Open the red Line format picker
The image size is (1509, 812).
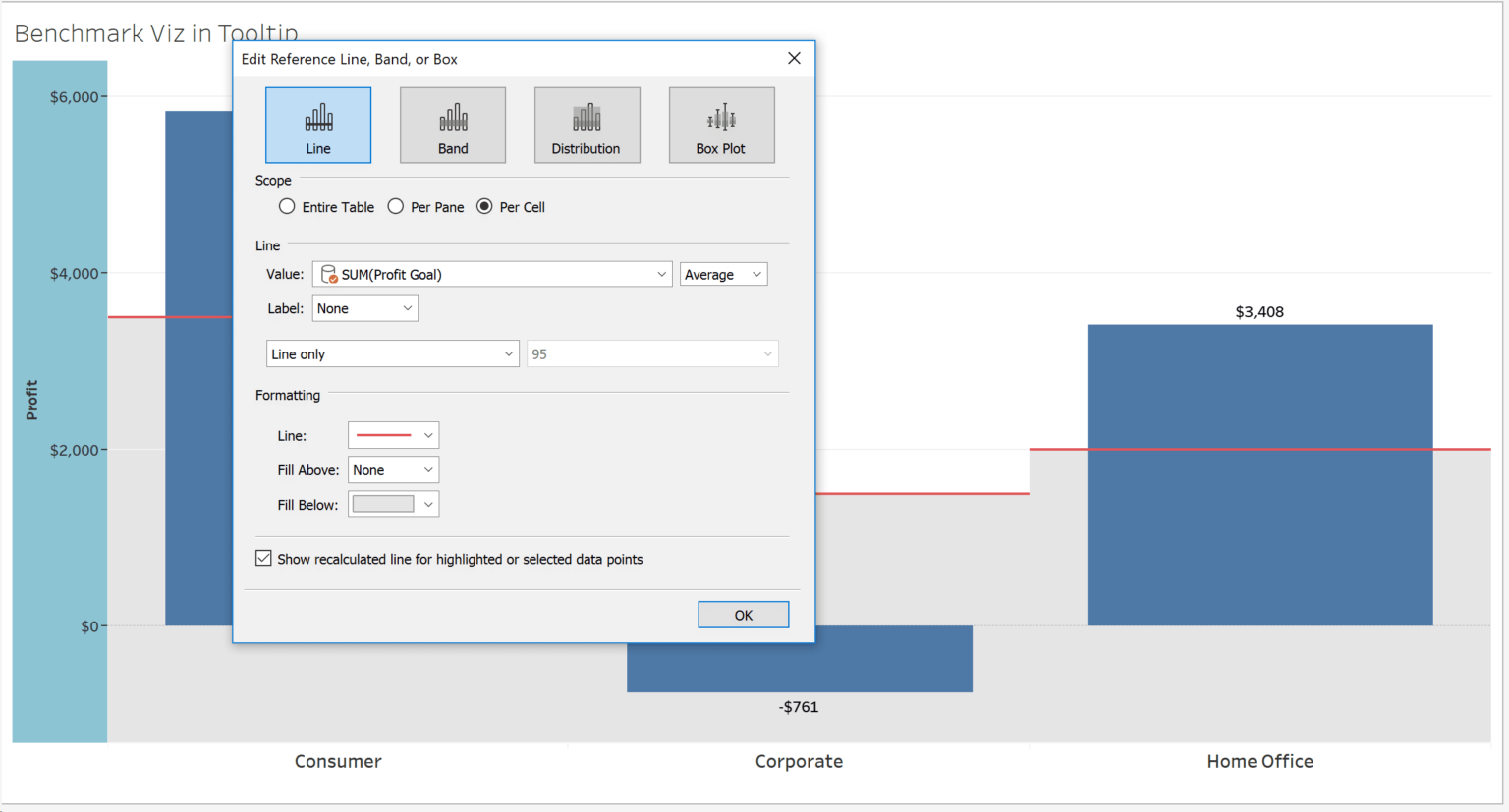[393, 435]
